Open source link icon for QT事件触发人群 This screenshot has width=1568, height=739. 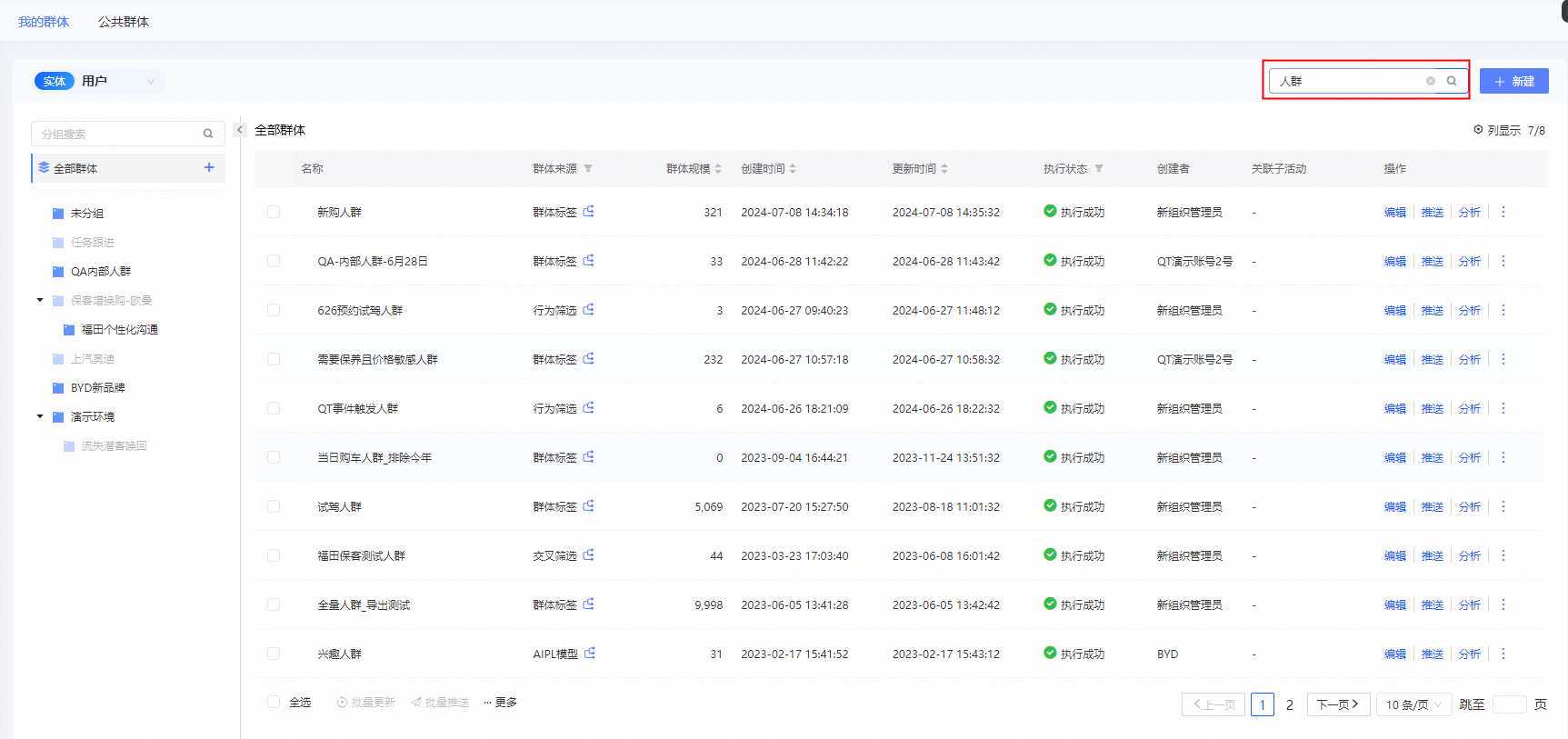(x=589, y=407)
